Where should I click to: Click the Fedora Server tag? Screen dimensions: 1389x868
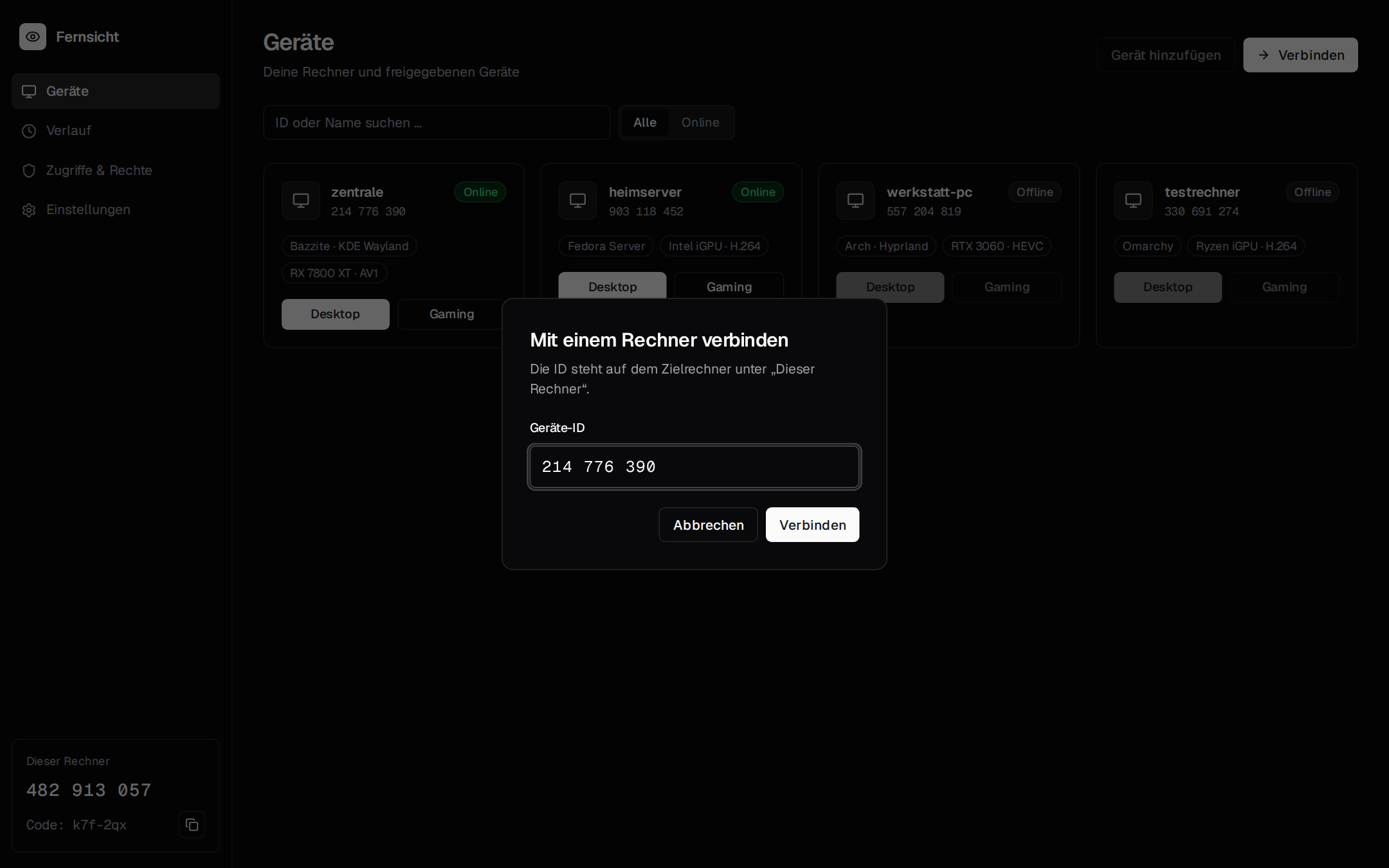coord(606,246)
